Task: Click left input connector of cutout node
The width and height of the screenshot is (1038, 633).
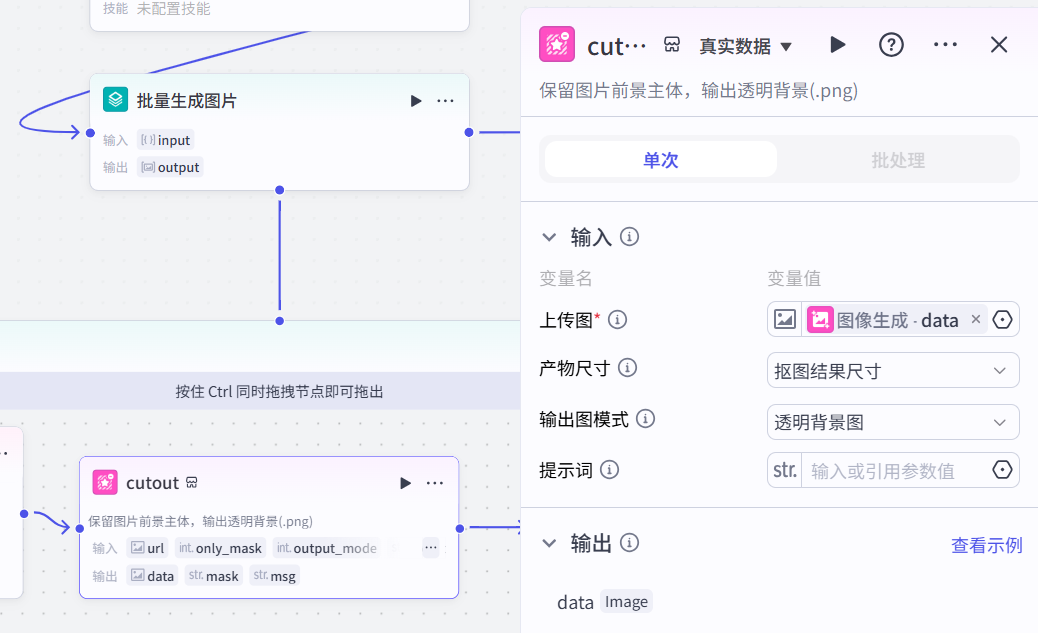Action: tap(79, 528)
